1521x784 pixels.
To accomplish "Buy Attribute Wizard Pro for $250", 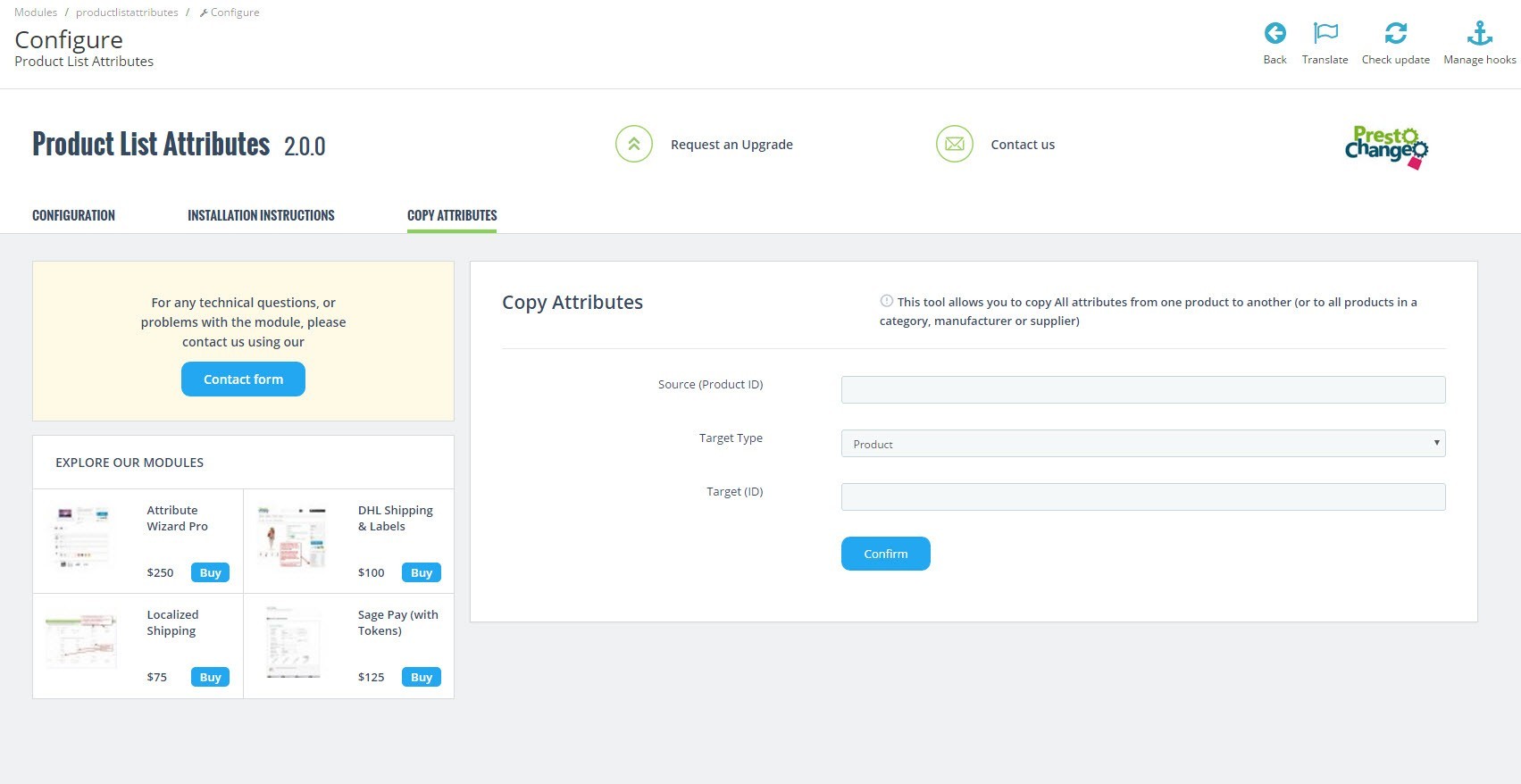I will coord(210,573).
